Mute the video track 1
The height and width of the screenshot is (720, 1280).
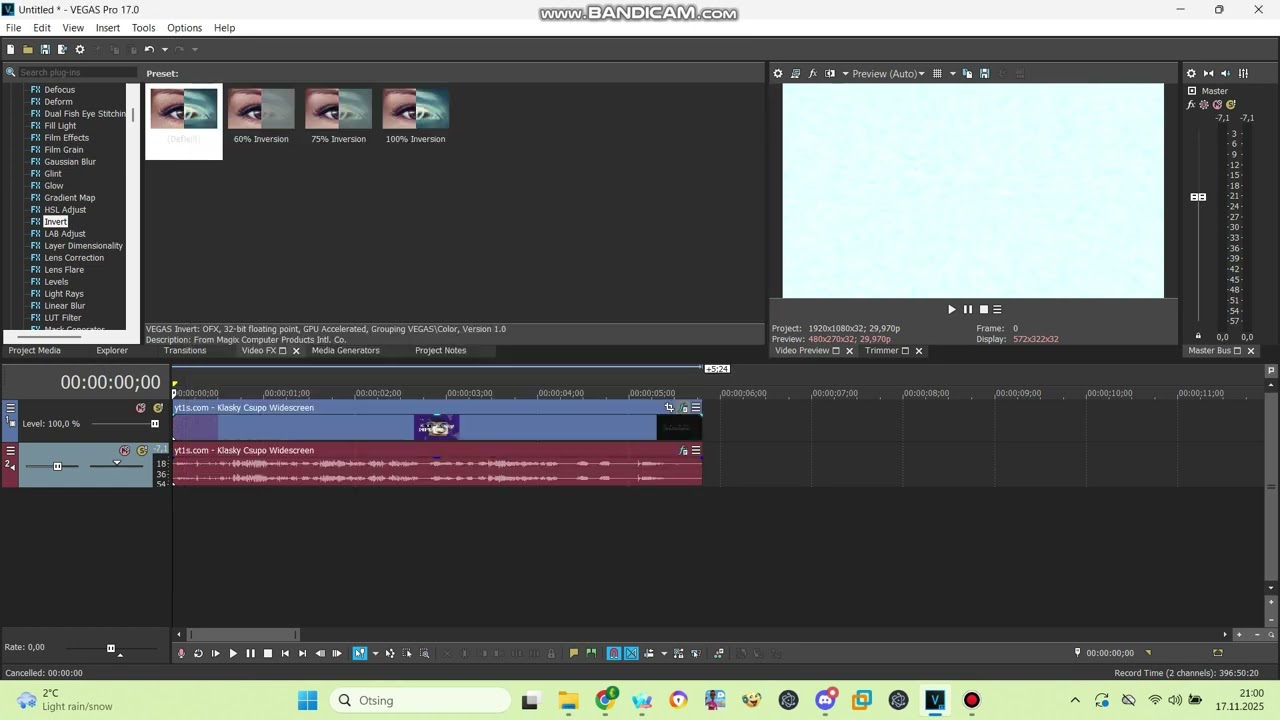point(141,408)
